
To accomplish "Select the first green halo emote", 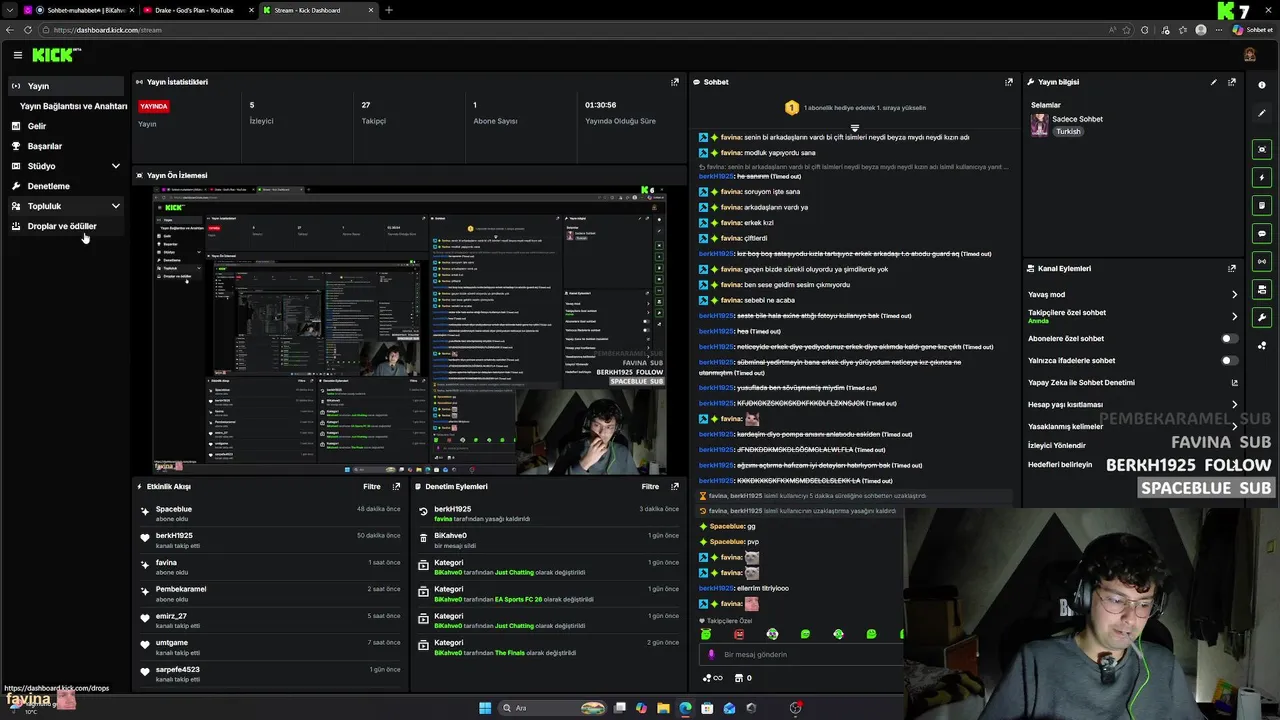I will 706,634.
